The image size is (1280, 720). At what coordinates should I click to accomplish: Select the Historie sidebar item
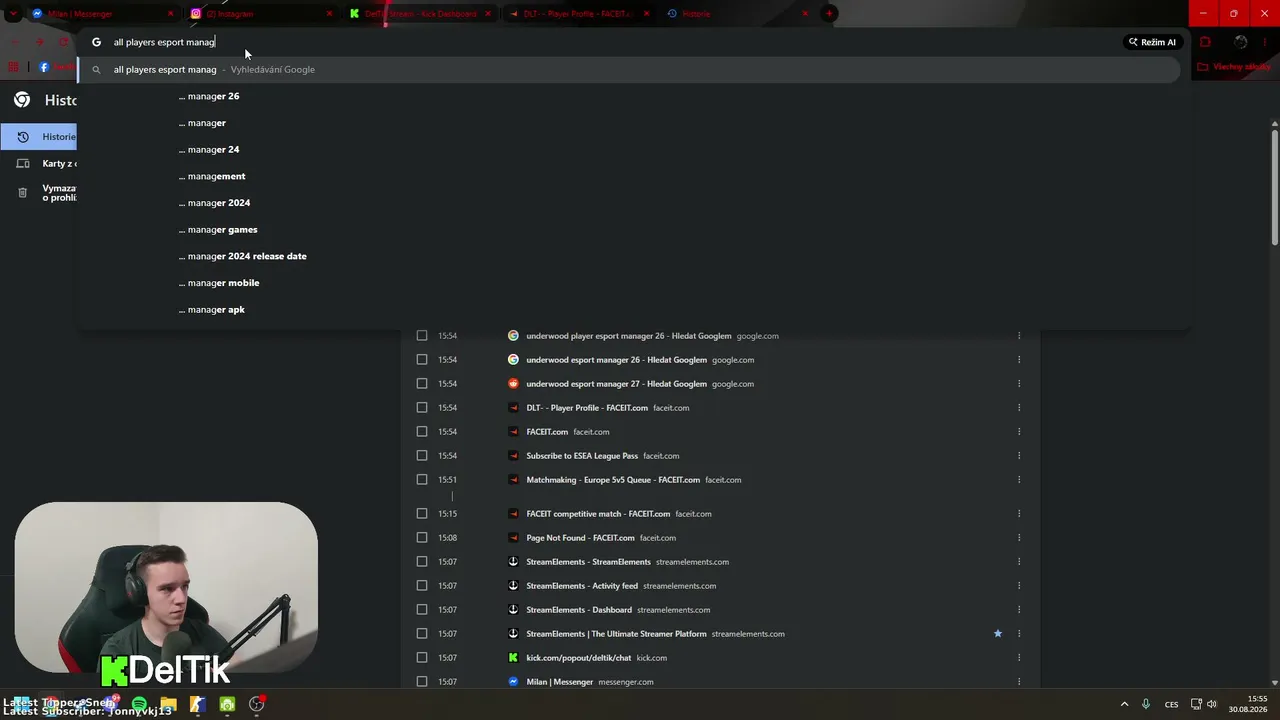(39, 137)
